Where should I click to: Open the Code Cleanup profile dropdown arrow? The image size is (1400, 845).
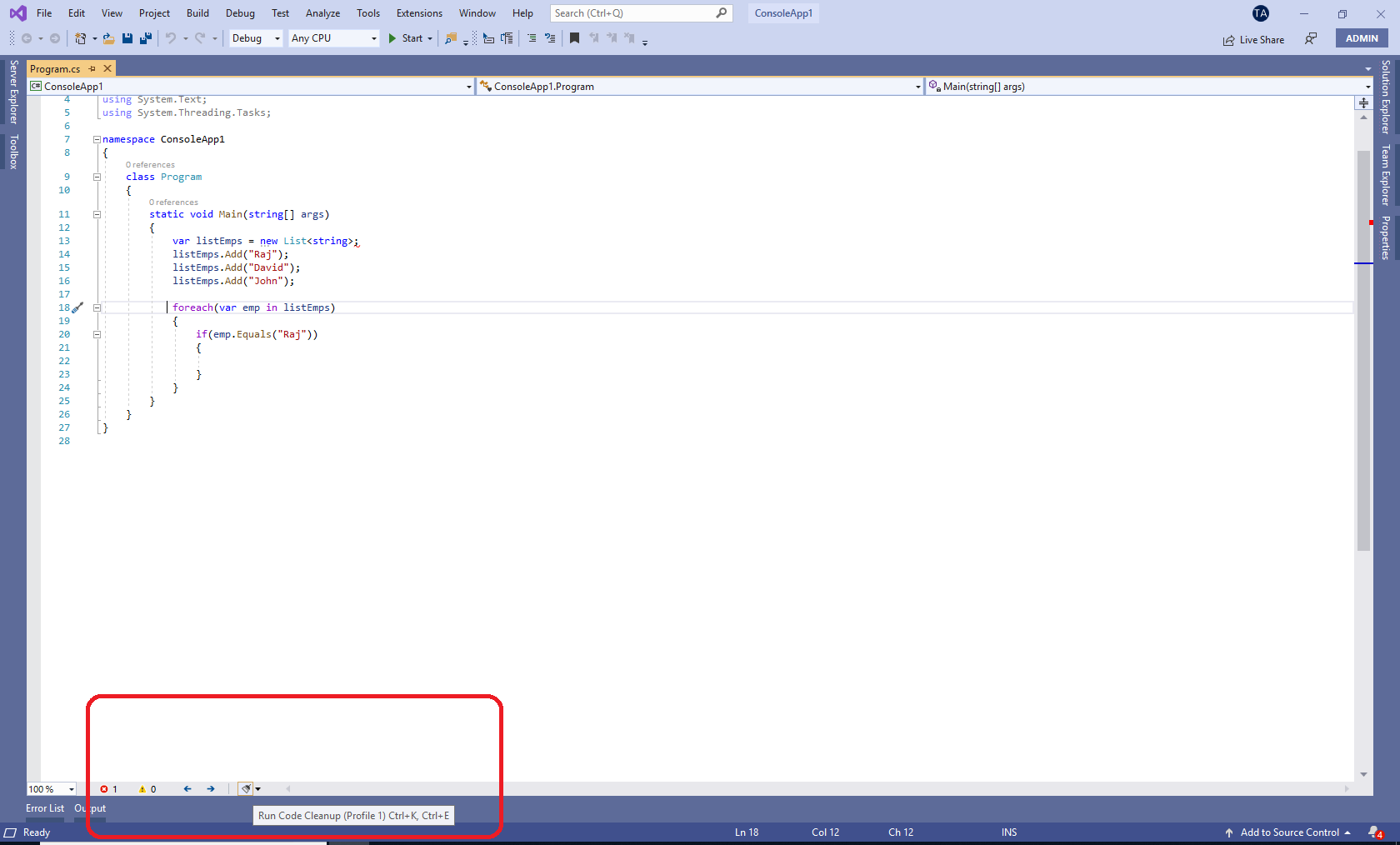pyautogui.click(x=257, y=789)
